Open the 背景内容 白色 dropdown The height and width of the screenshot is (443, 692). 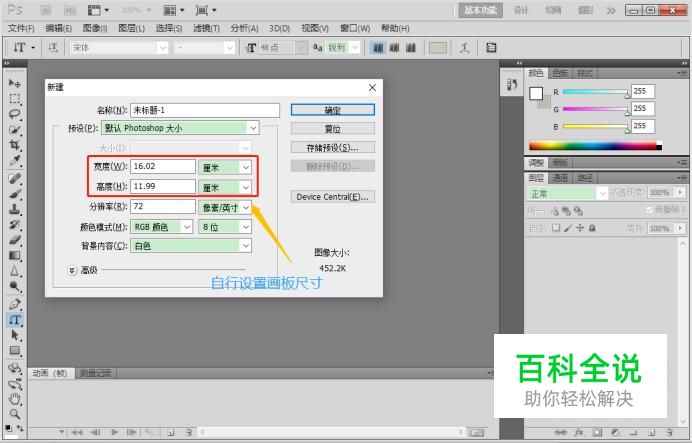tap(191, 246)
